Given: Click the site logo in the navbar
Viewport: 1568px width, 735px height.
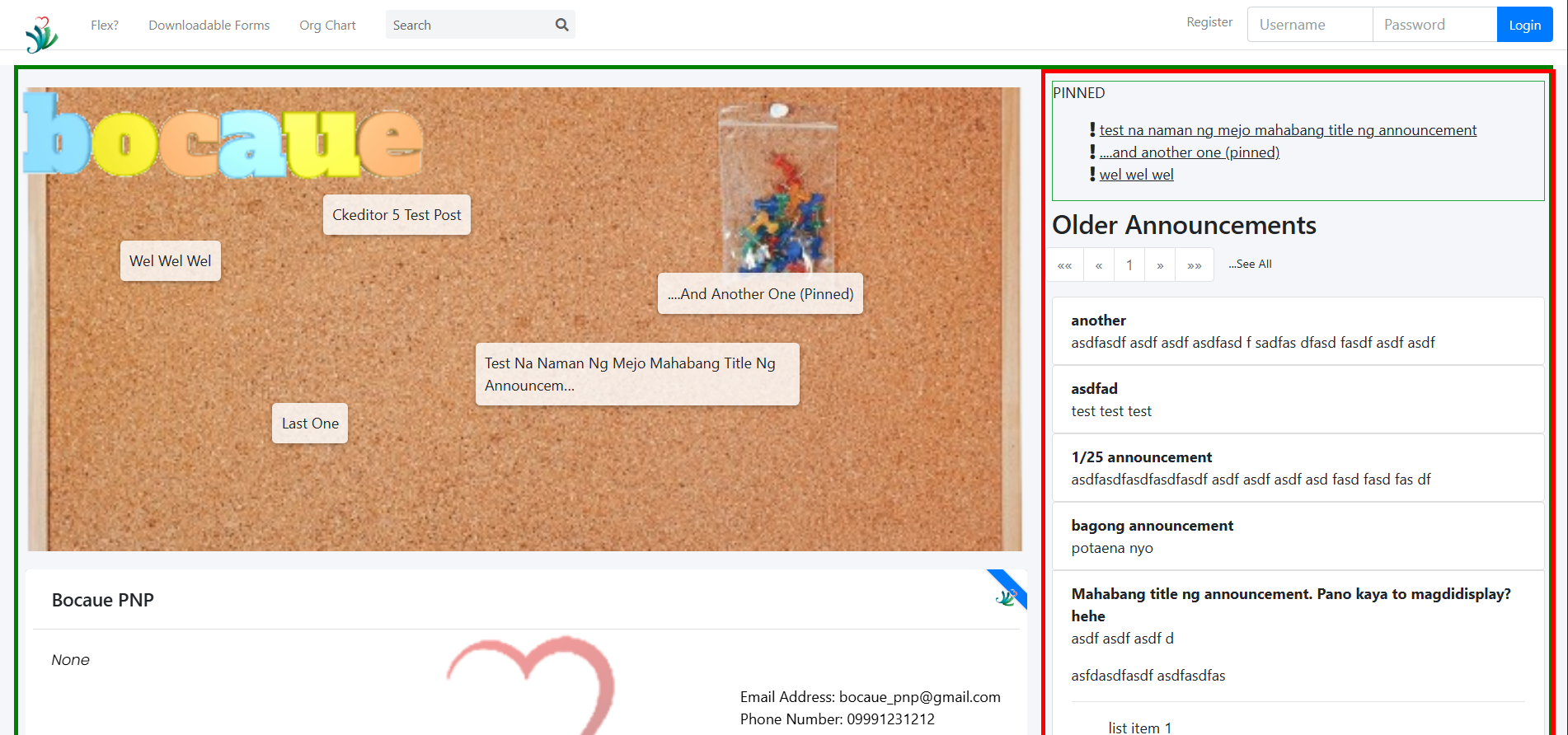Looking at the screenshot, I should click(x=41, y=34).
